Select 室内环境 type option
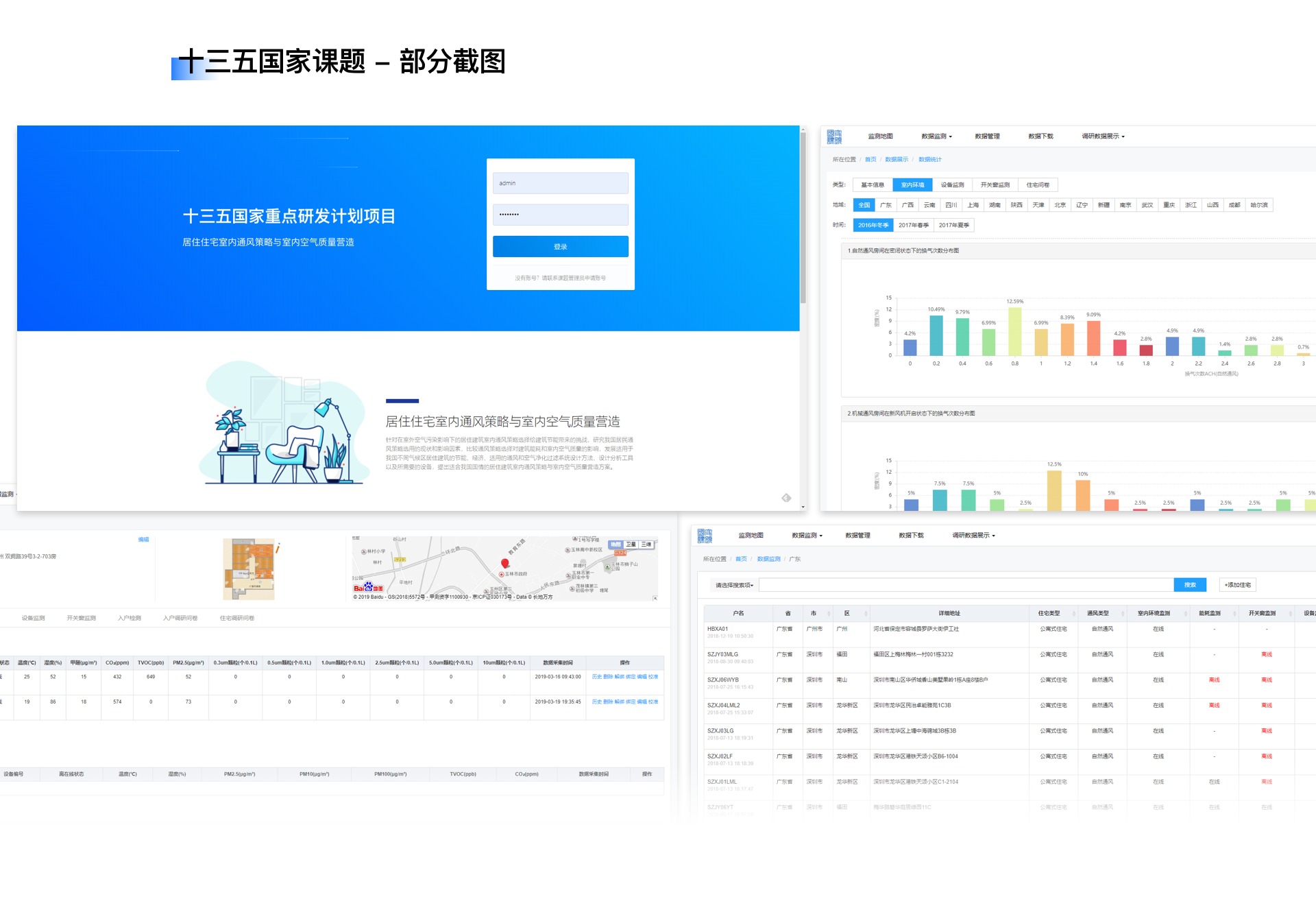Image resolution: width=1316 pixels, height=910 pixels. (912, 184)
